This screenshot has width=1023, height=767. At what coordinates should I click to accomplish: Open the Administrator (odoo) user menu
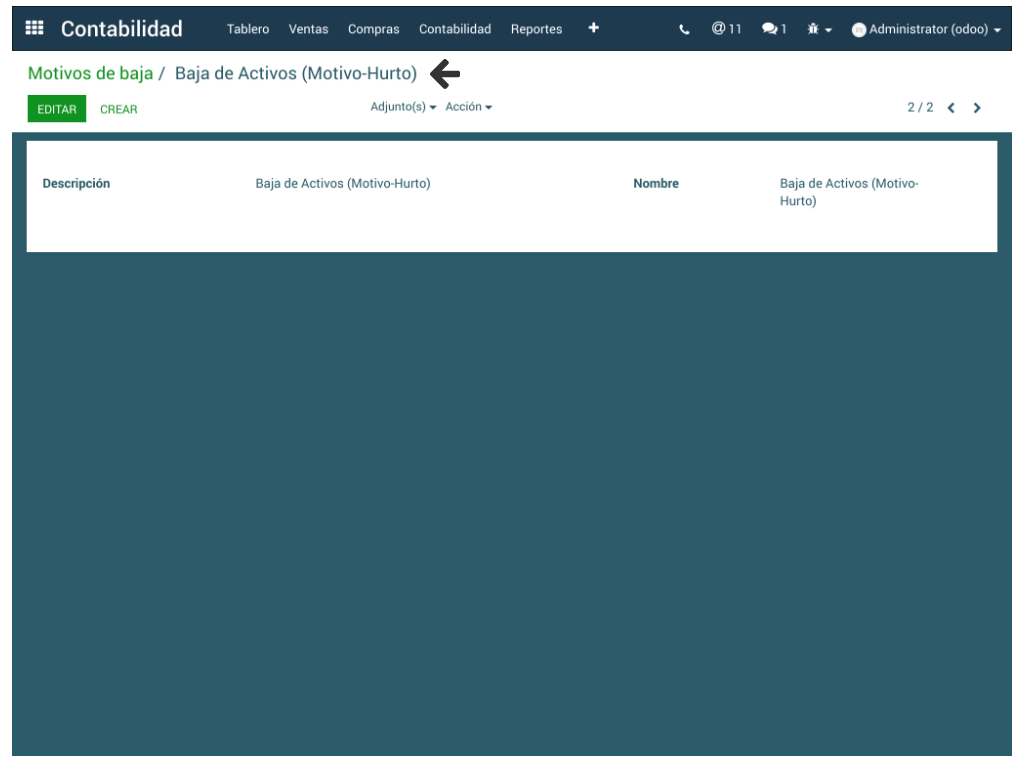point(926,30)
